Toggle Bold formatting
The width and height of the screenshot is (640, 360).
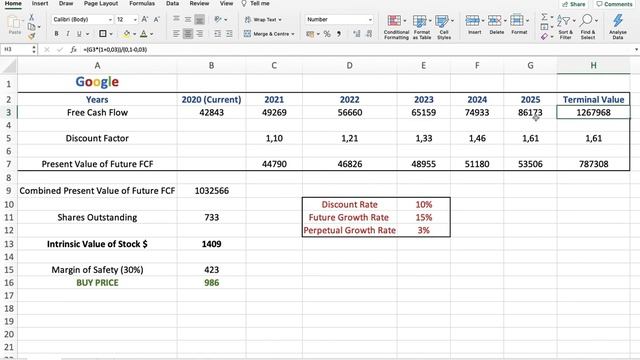point(56,34)
